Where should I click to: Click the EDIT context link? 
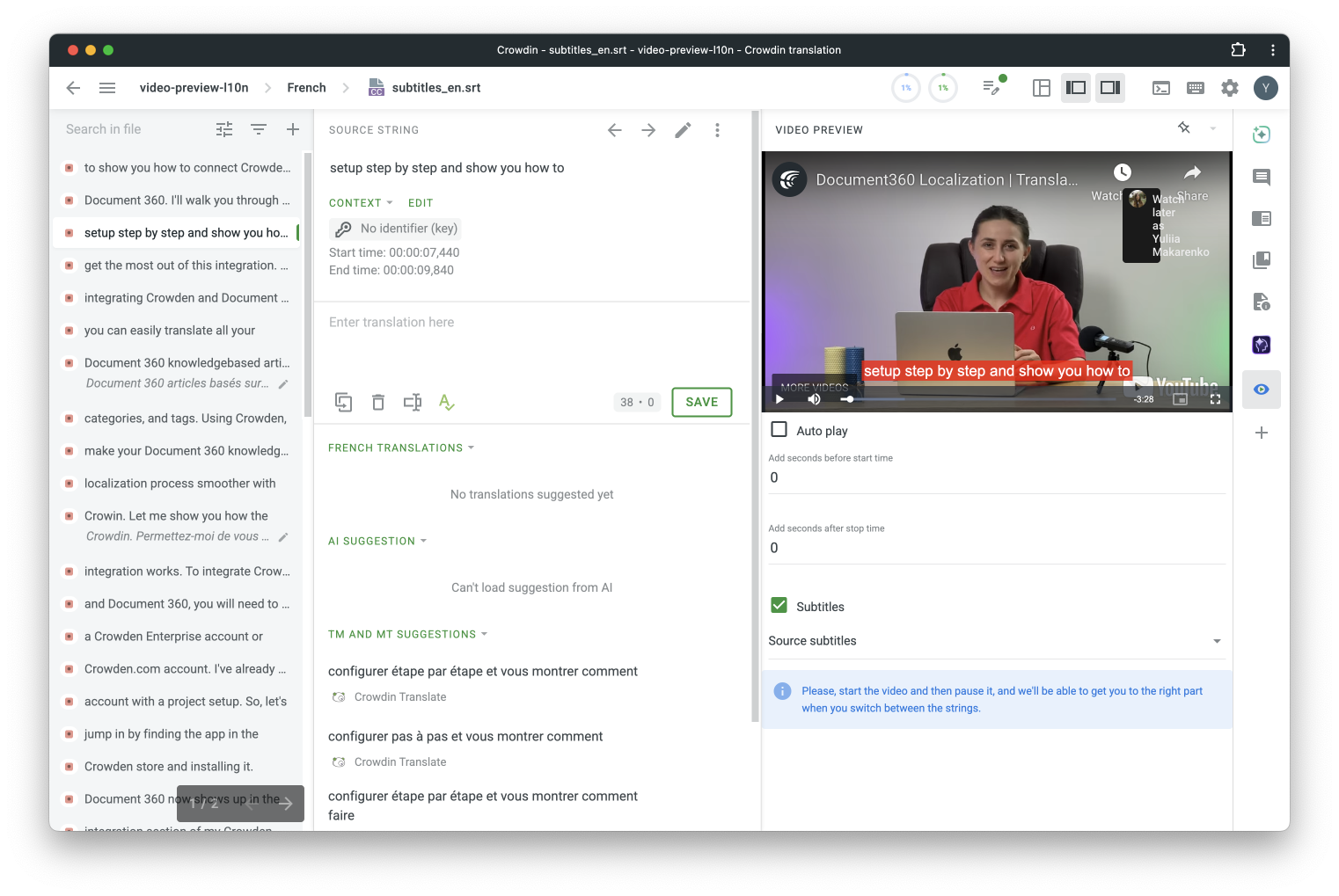[x=421, y=203]
